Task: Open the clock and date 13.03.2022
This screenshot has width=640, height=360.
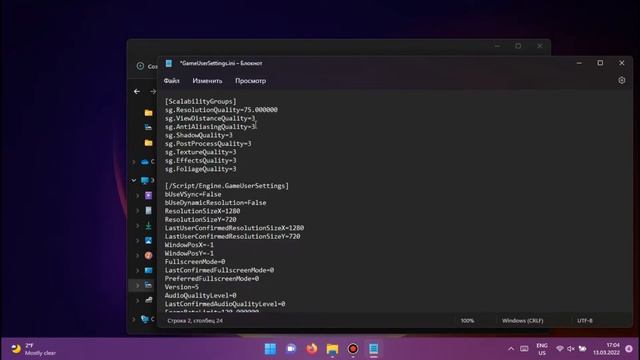Action: 606,349
